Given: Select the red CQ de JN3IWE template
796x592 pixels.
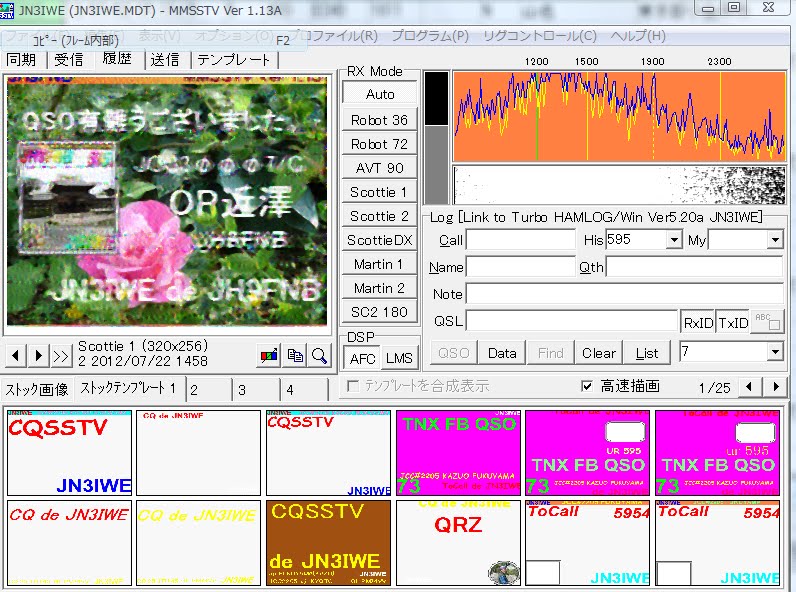Looking at the screenshot, I should pos(69,543).
